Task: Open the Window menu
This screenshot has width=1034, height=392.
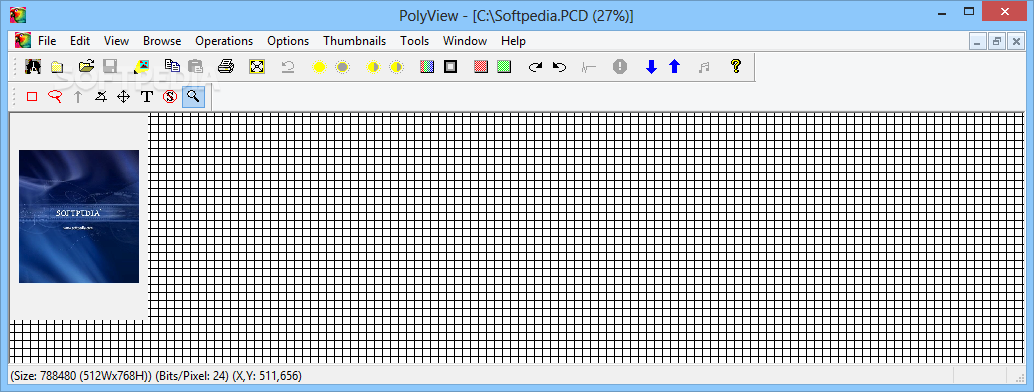Action: (x=465, y=41)
